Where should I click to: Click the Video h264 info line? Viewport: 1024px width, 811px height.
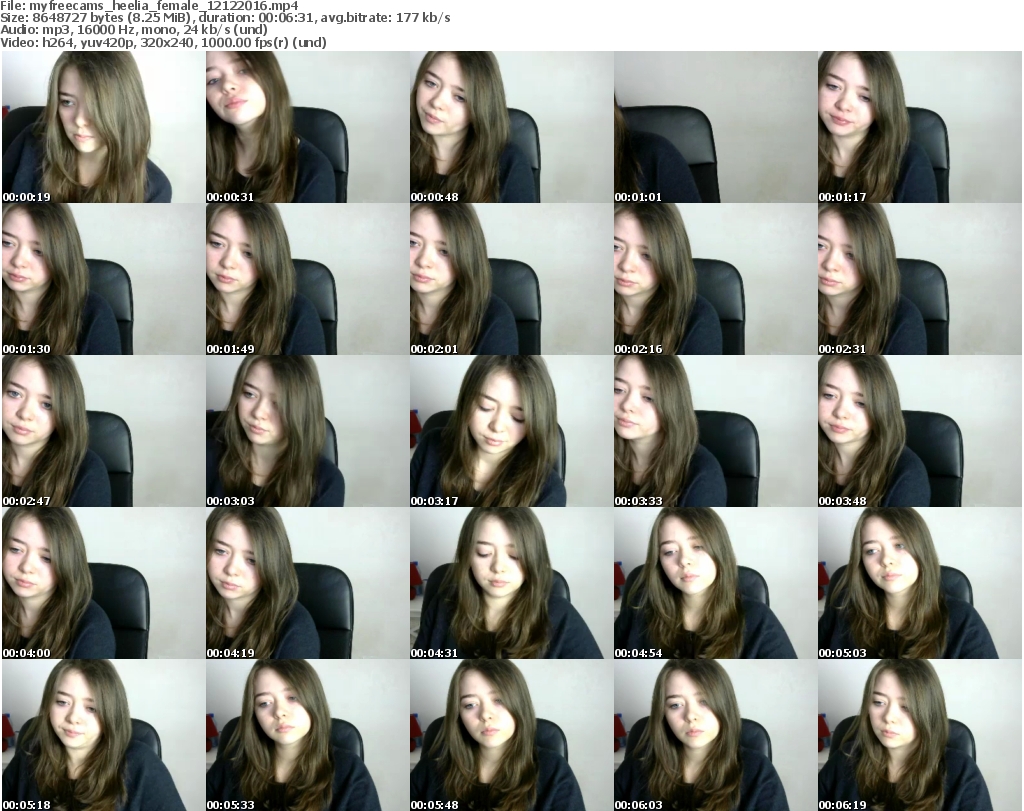tap(163, 42)
